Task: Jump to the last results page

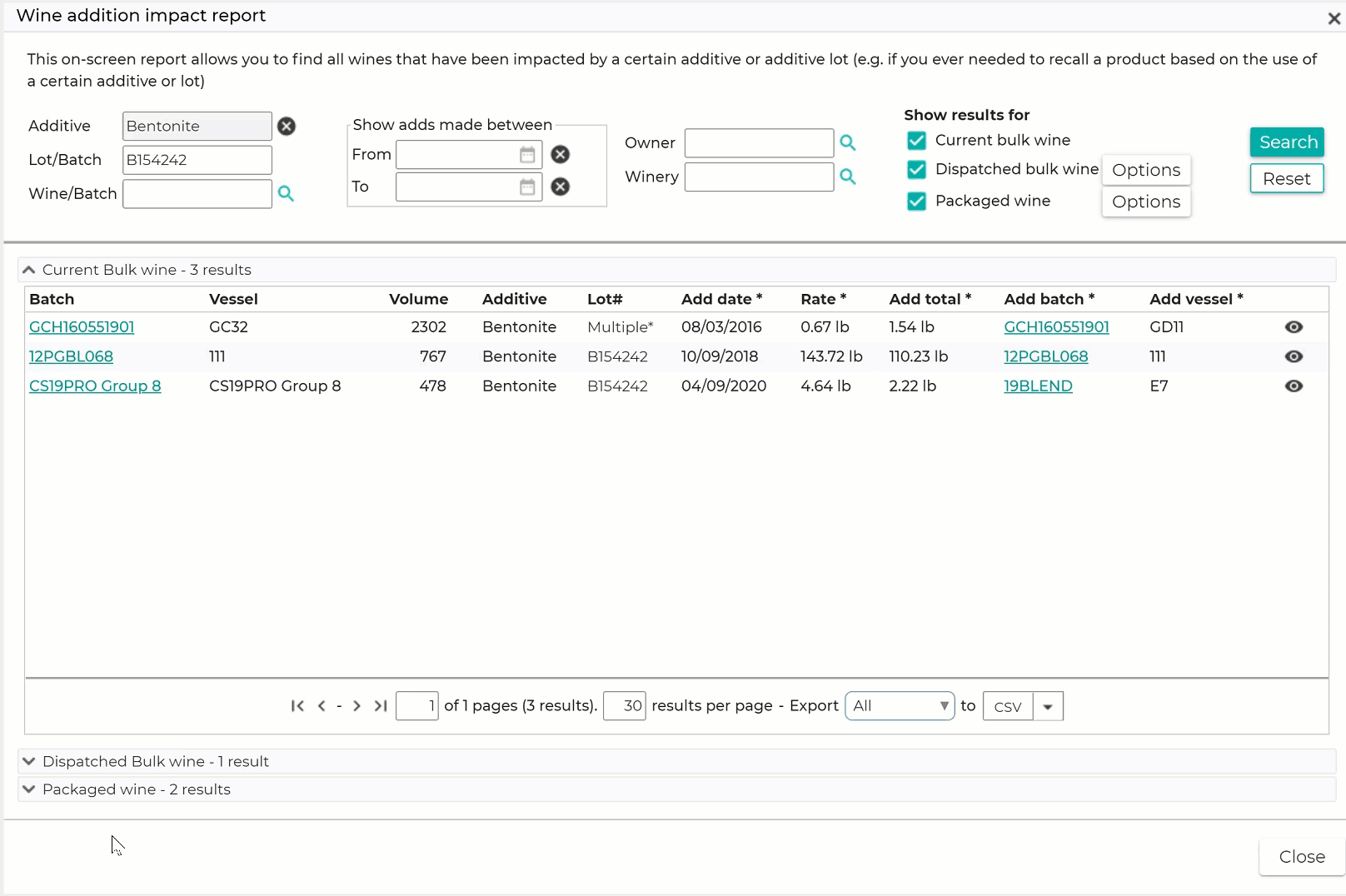Action: tap(381, 705)
